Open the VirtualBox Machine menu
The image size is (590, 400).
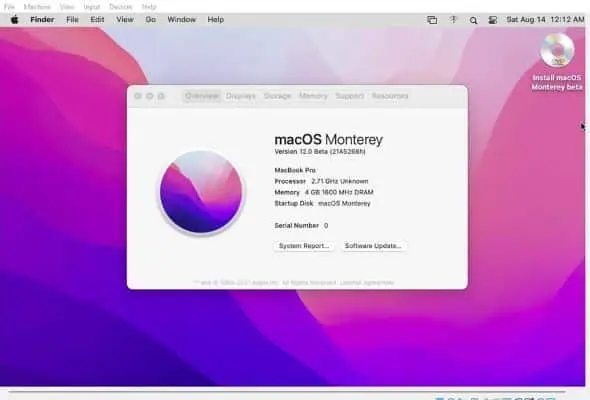click(37, 7)
